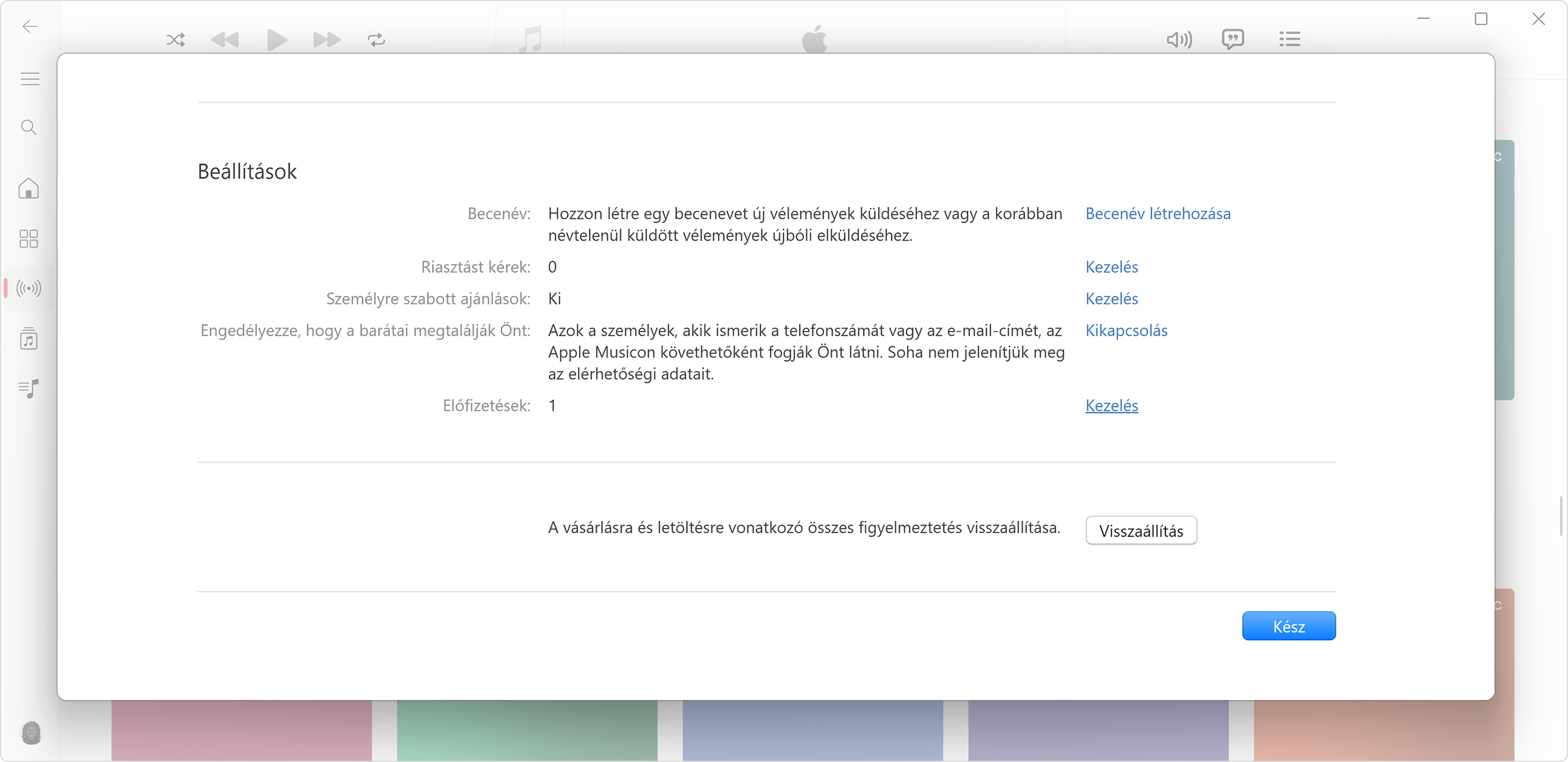Toggle repeat mode

pyautogui.click(x=376, y=39)
